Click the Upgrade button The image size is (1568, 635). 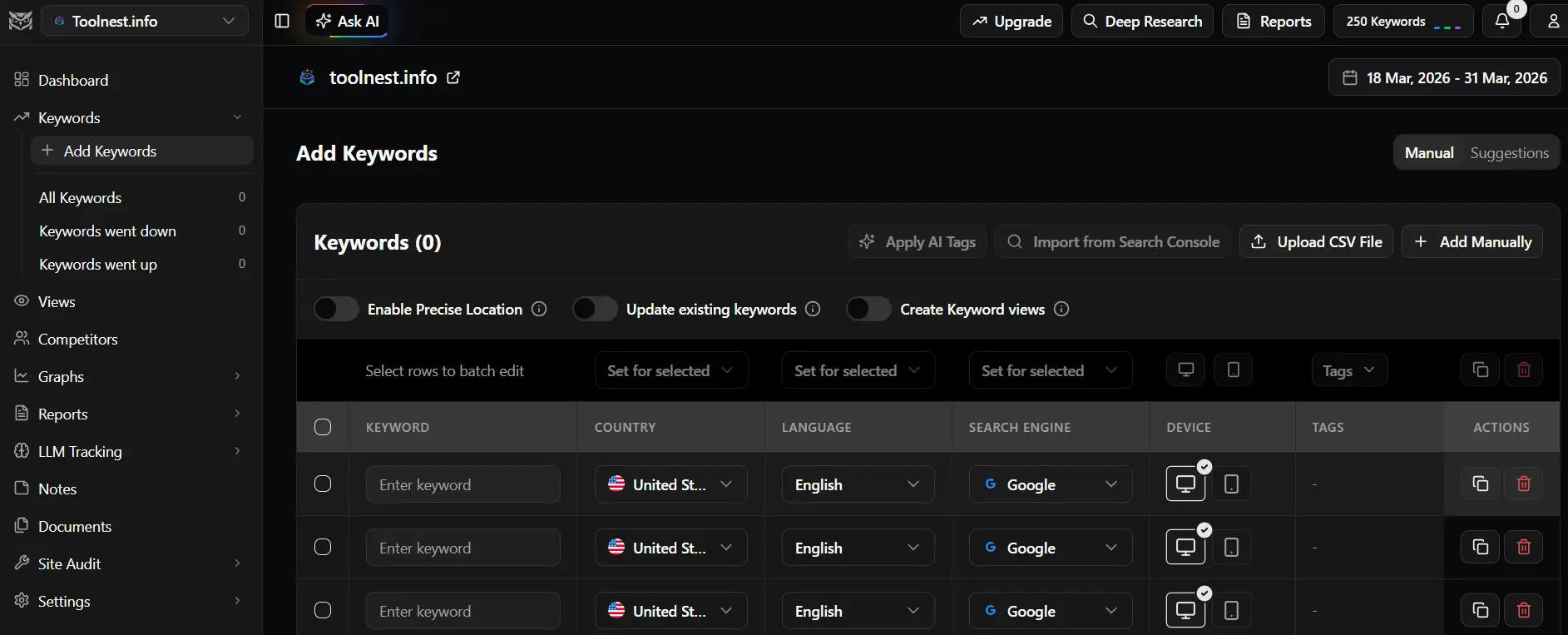point(1012,21)
